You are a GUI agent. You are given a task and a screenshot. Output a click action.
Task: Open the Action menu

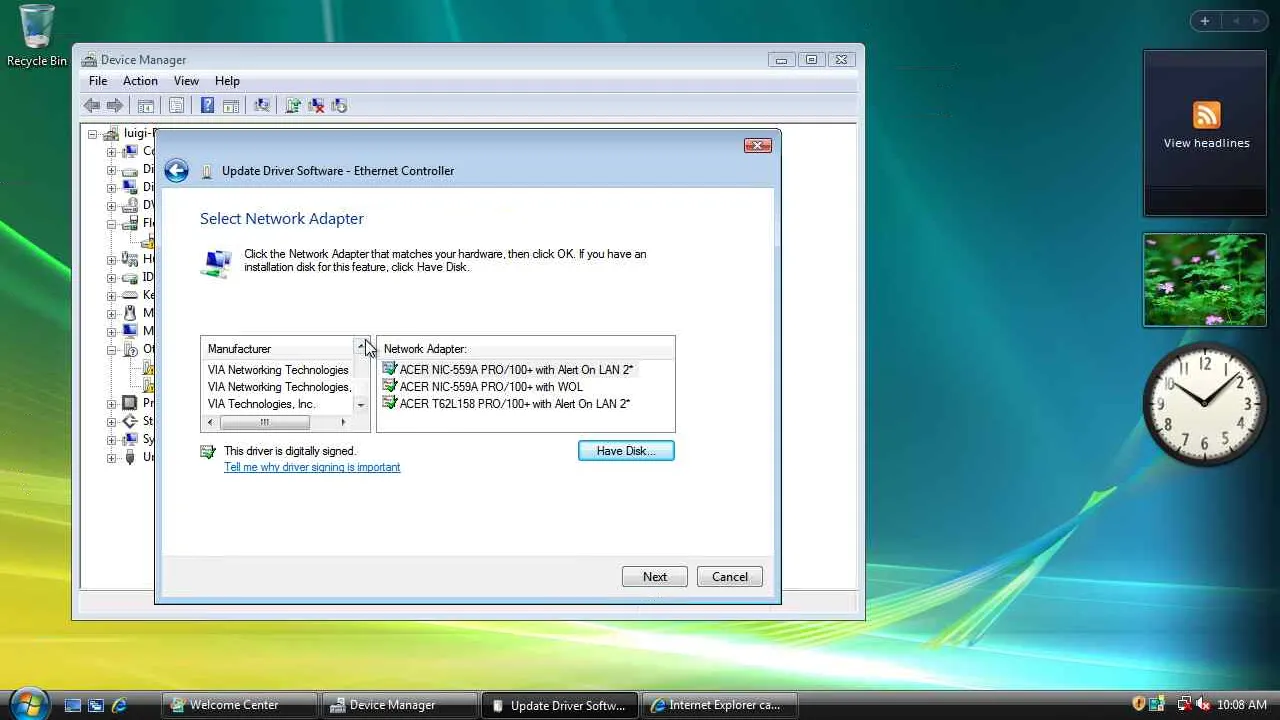tap(140, 81)
